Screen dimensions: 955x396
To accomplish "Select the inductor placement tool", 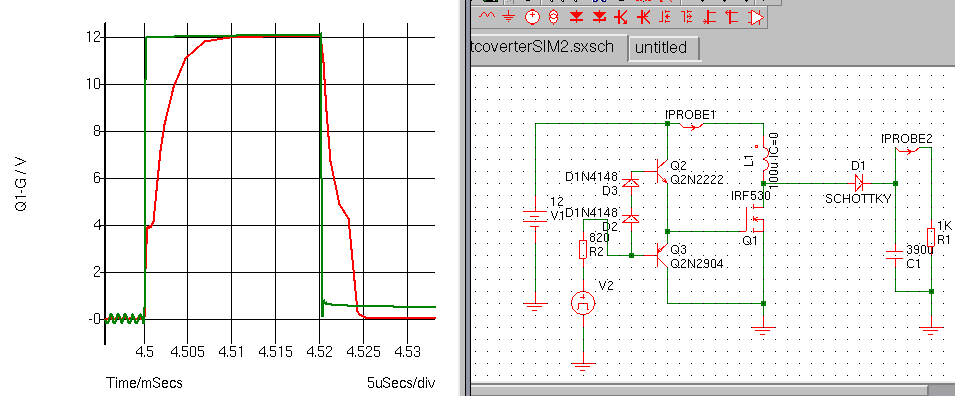I will 487,16.
